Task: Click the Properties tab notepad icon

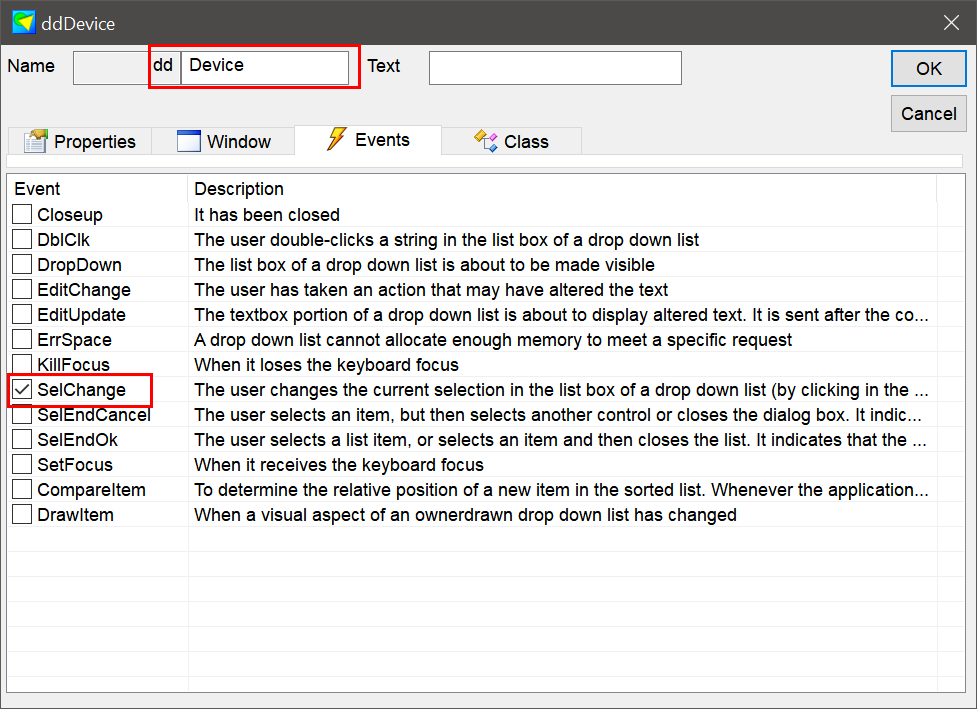Action: tap(36, 141)
